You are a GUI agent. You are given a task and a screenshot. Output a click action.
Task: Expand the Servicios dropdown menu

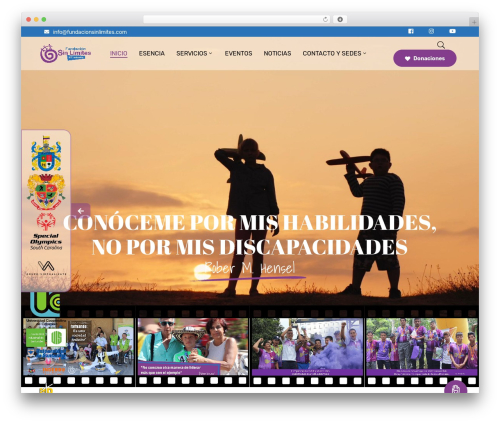coord(194,53)
